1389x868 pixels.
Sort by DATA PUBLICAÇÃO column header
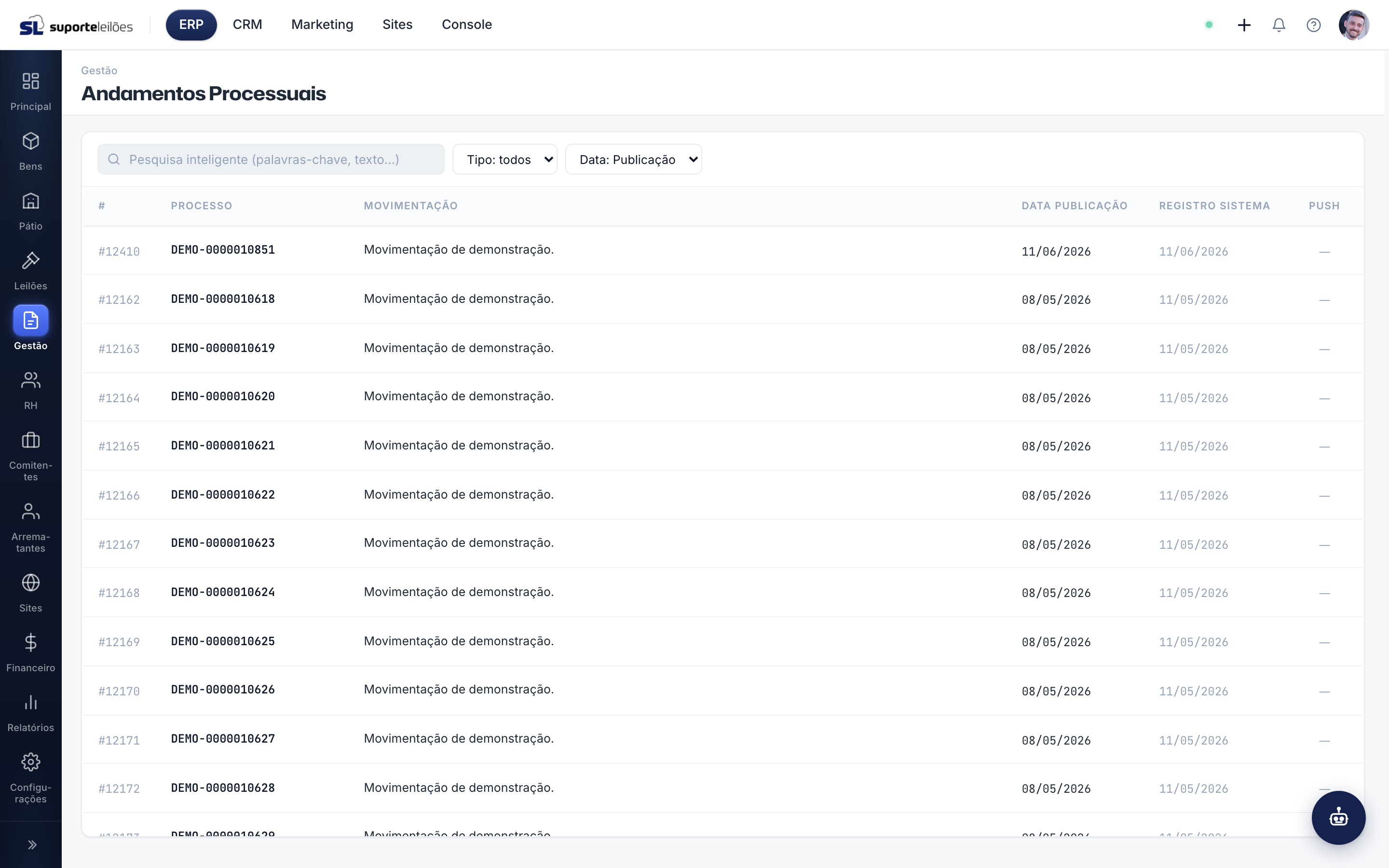(x=1075, y=205)
